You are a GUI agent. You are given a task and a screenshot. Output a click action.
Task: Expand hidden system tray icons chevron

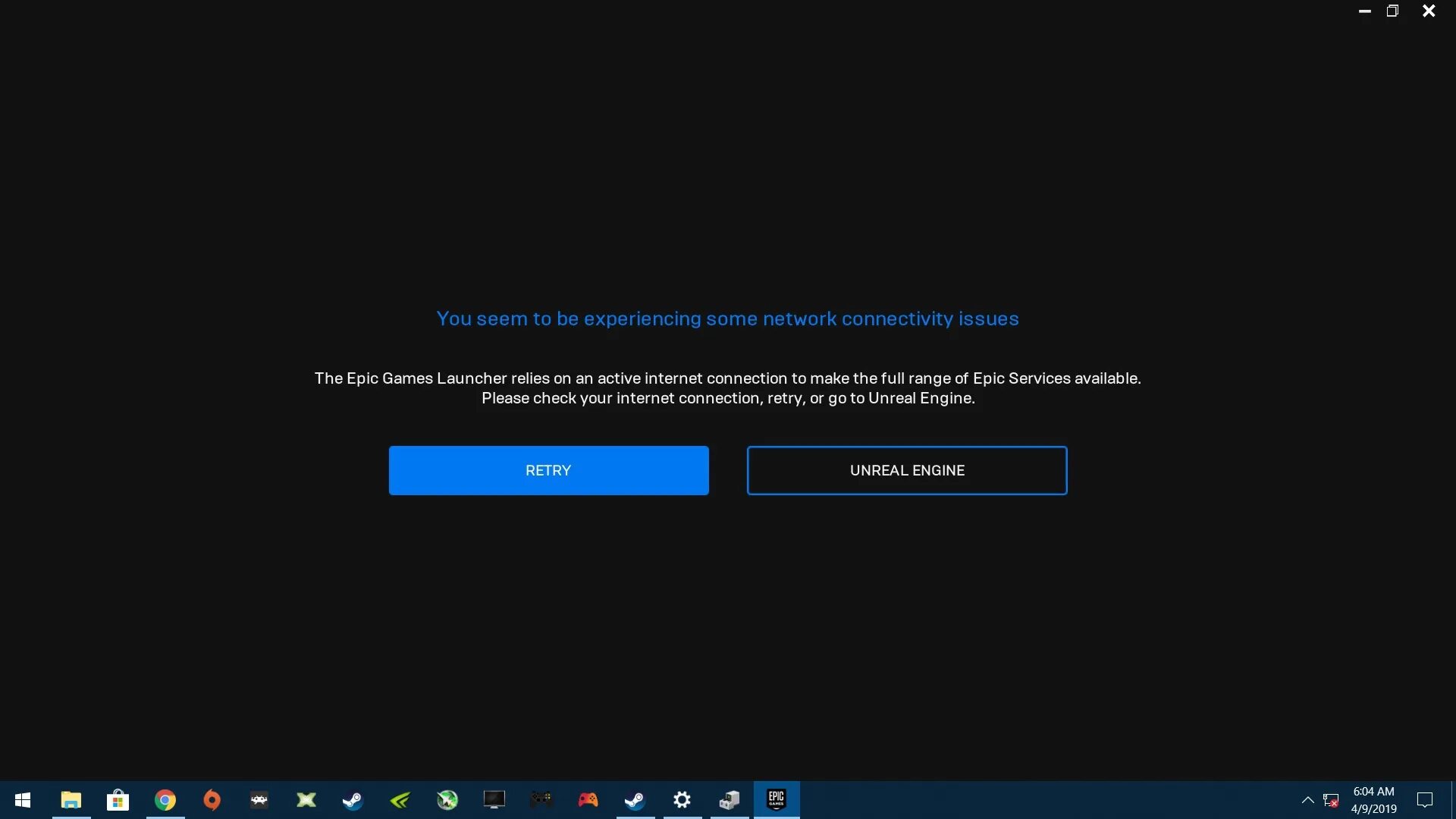[1307, 799]
